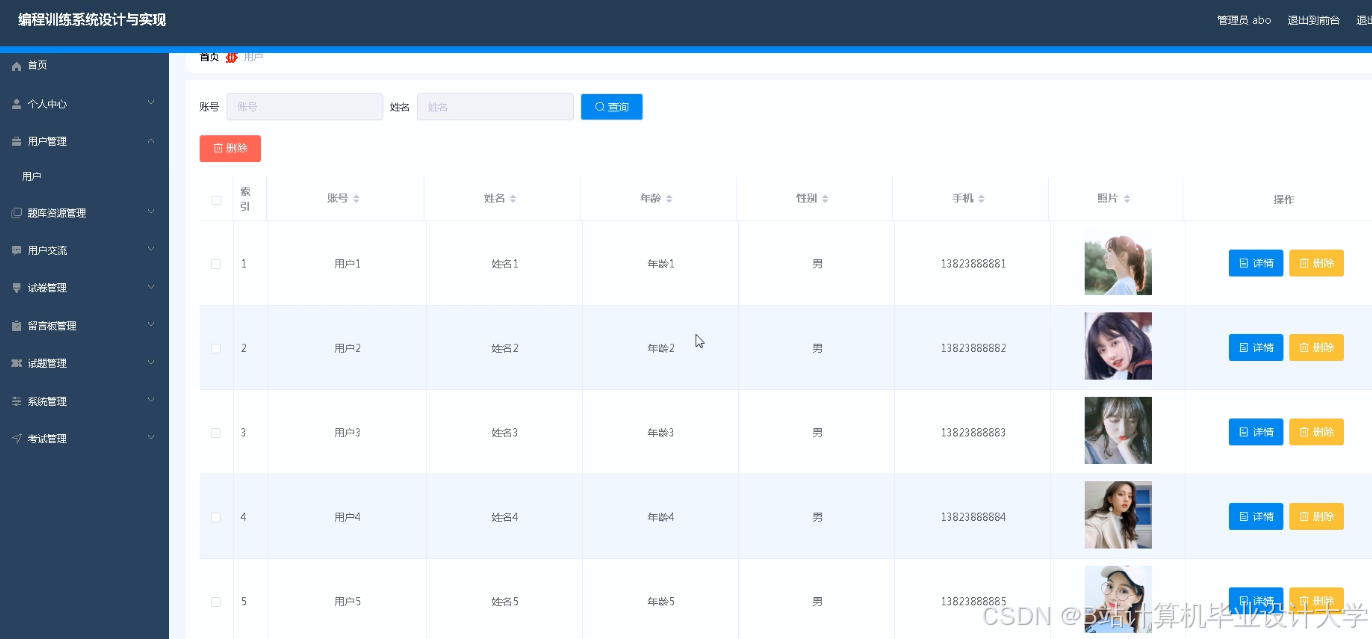The height and width of the screenshot is (639, 1372).
Task: Expand 试题管理 using its chevron
Action: (151, 363)
